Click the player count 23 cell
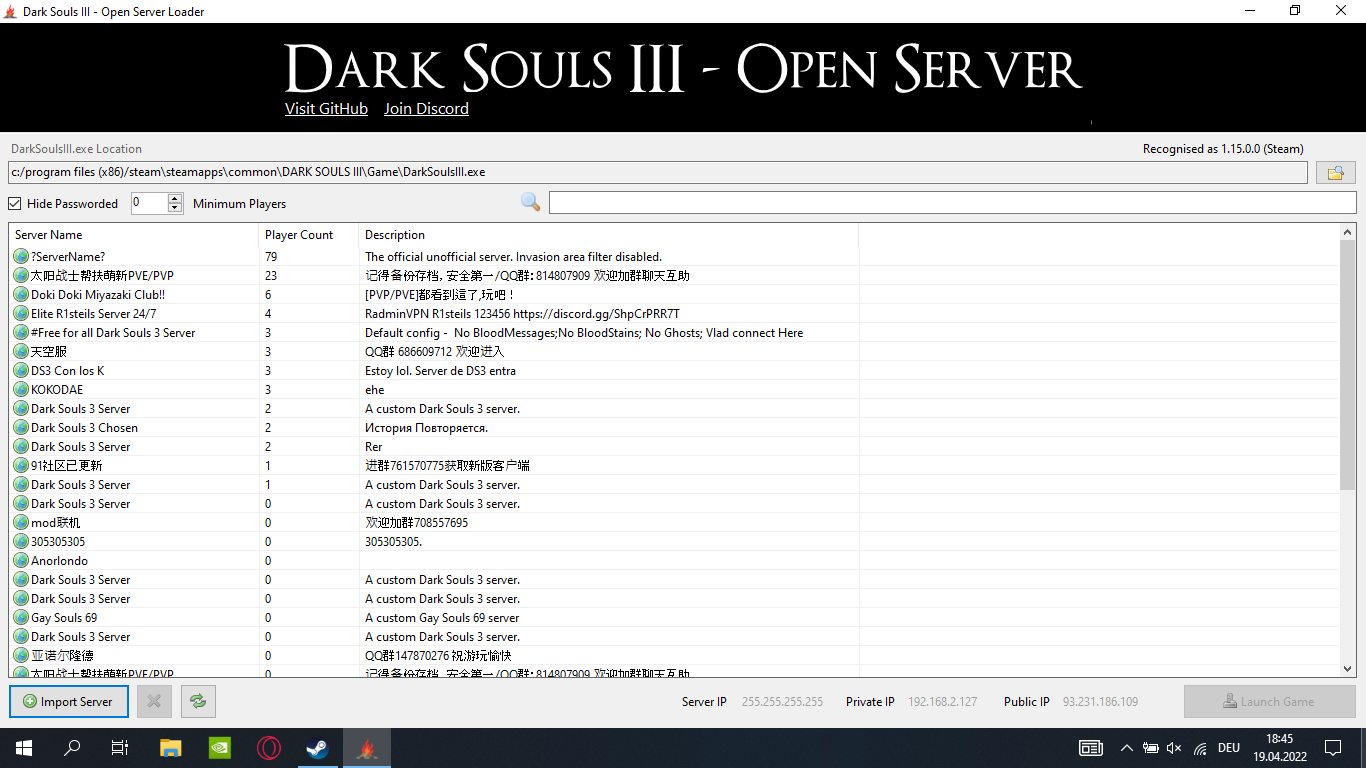 tap(271, 276)
